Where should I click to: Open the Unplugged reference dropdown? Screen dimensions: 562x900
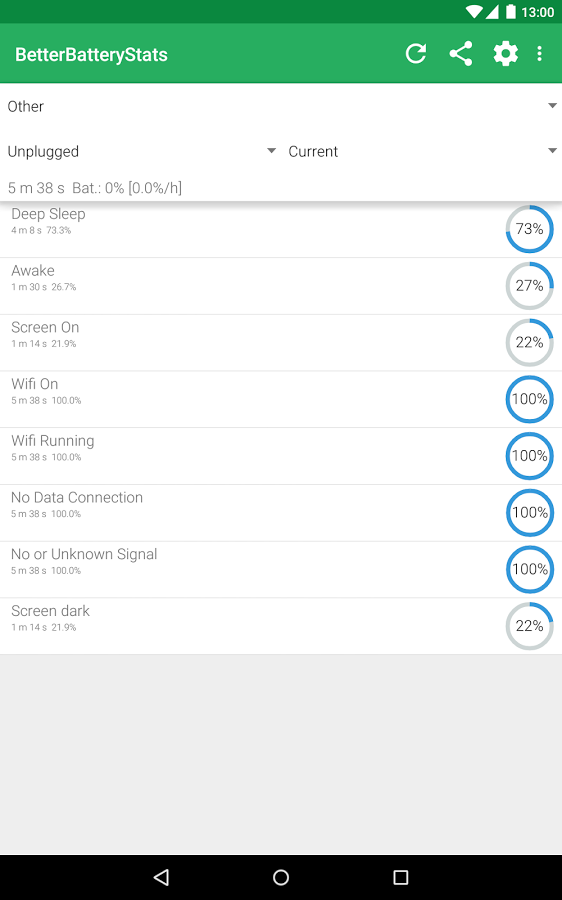(x=141, y=152)
